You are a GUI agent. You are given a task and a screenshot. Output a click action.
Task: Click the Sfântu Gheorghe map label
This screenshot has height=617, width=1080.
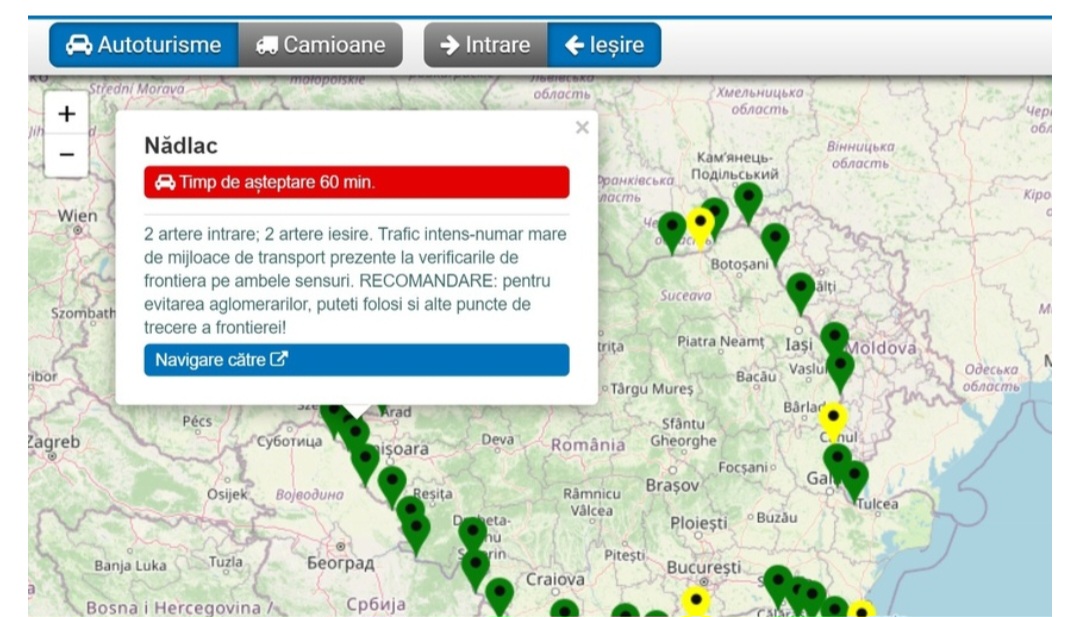click(683, 432)
